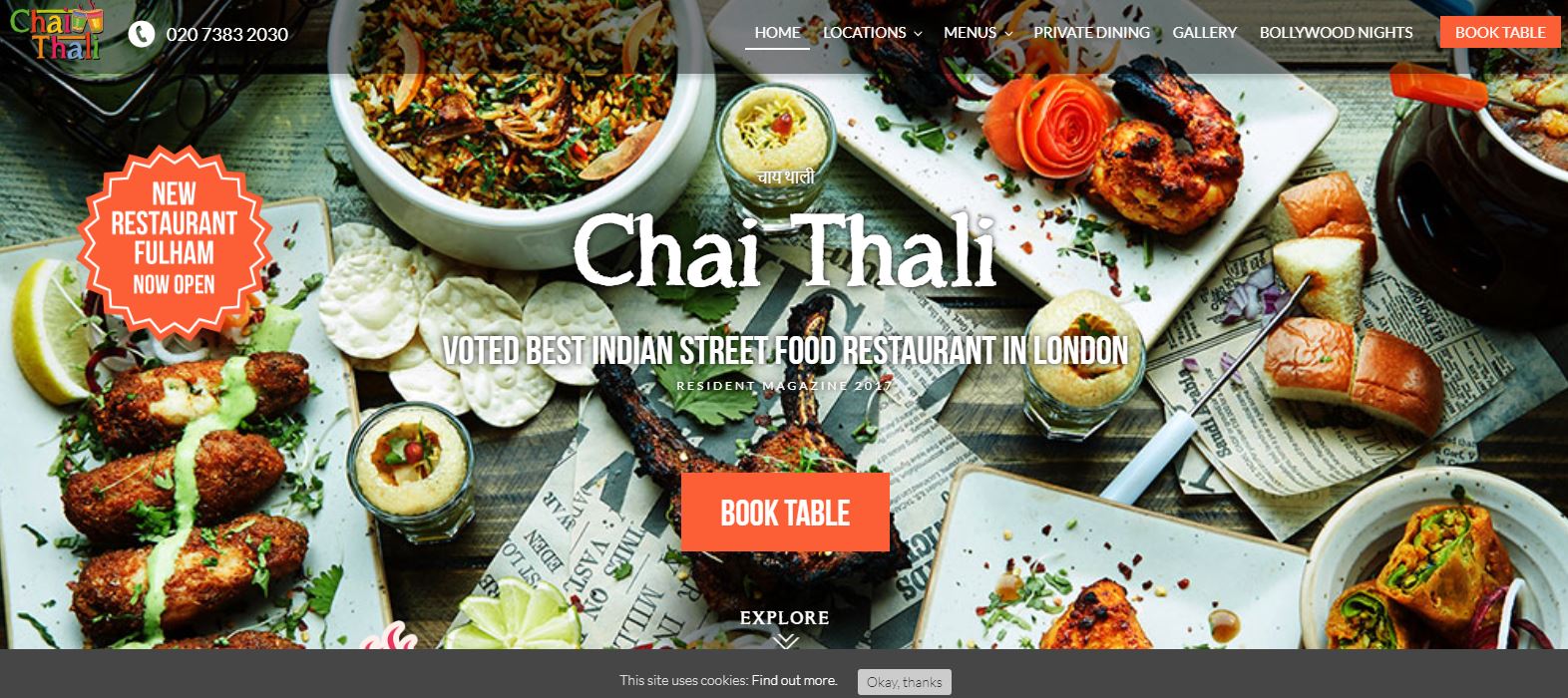
Task: Open the Home menu item
Action: pyautogui.click(x=777, y=32)
